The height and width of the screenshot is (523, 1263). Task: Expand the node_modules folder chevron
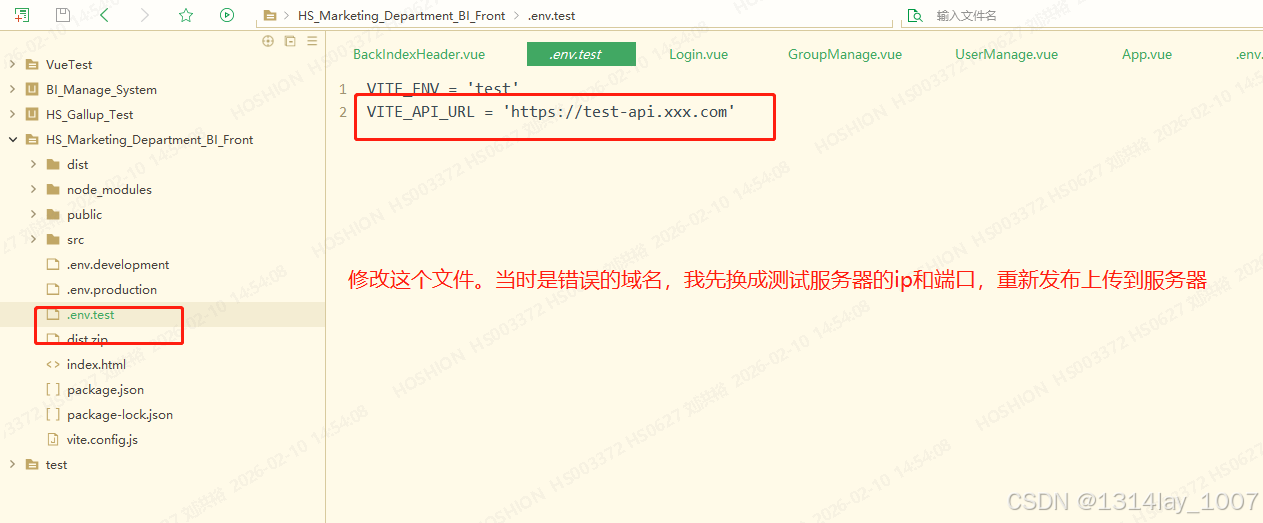pyautogui.click(x=33, y=189)
